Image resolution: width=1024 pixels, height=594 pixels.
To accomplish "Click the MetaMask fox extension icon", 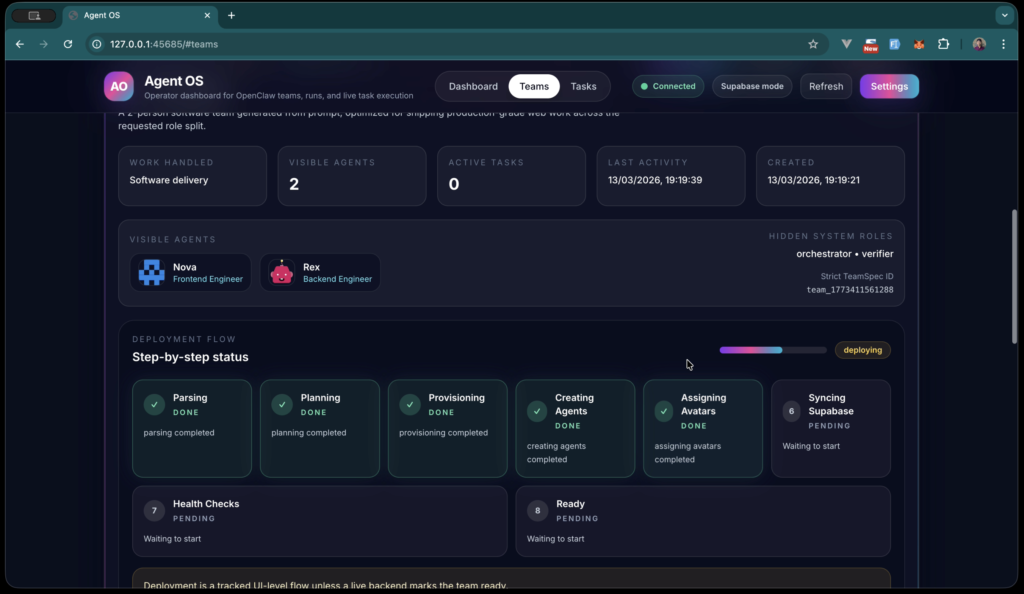I will [919, 44].
